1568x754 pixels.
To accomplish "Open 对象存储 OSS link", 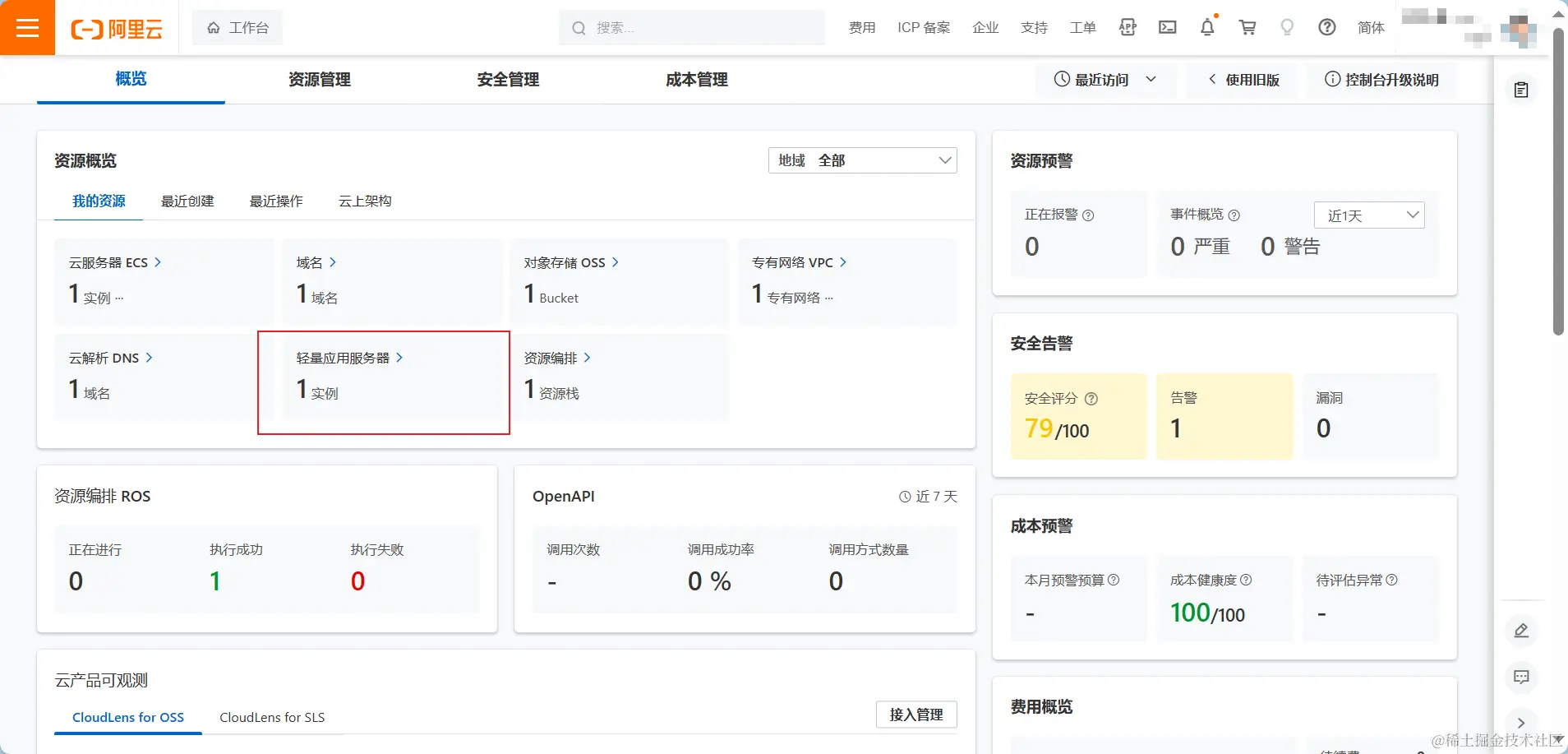I will [571, 262].
